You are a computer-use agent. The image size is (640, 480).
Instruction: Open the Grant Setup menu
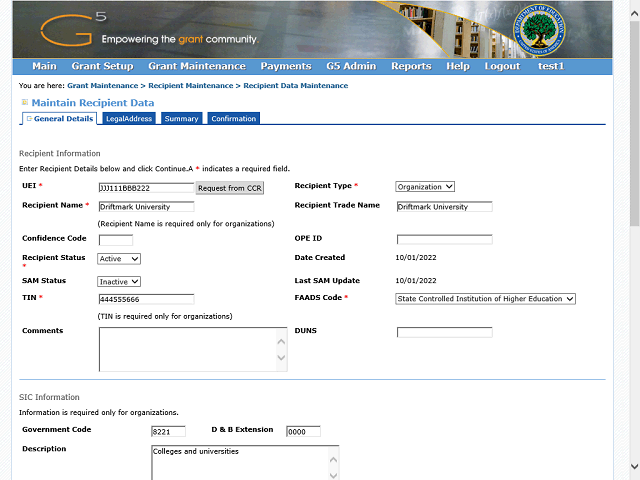coord(102,66)
